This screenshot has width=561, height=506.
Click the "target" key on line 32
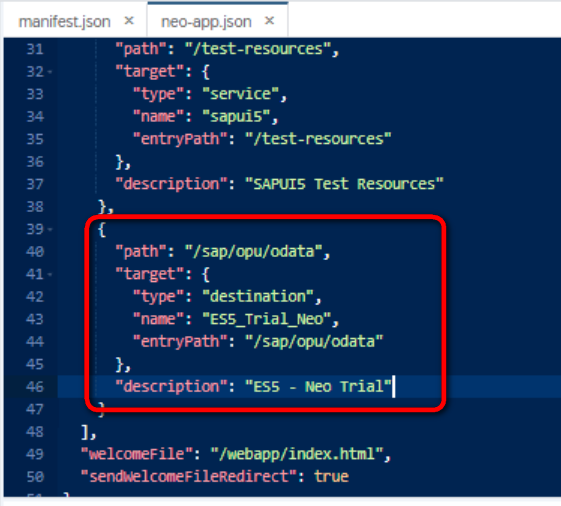[x=150, y=72]
